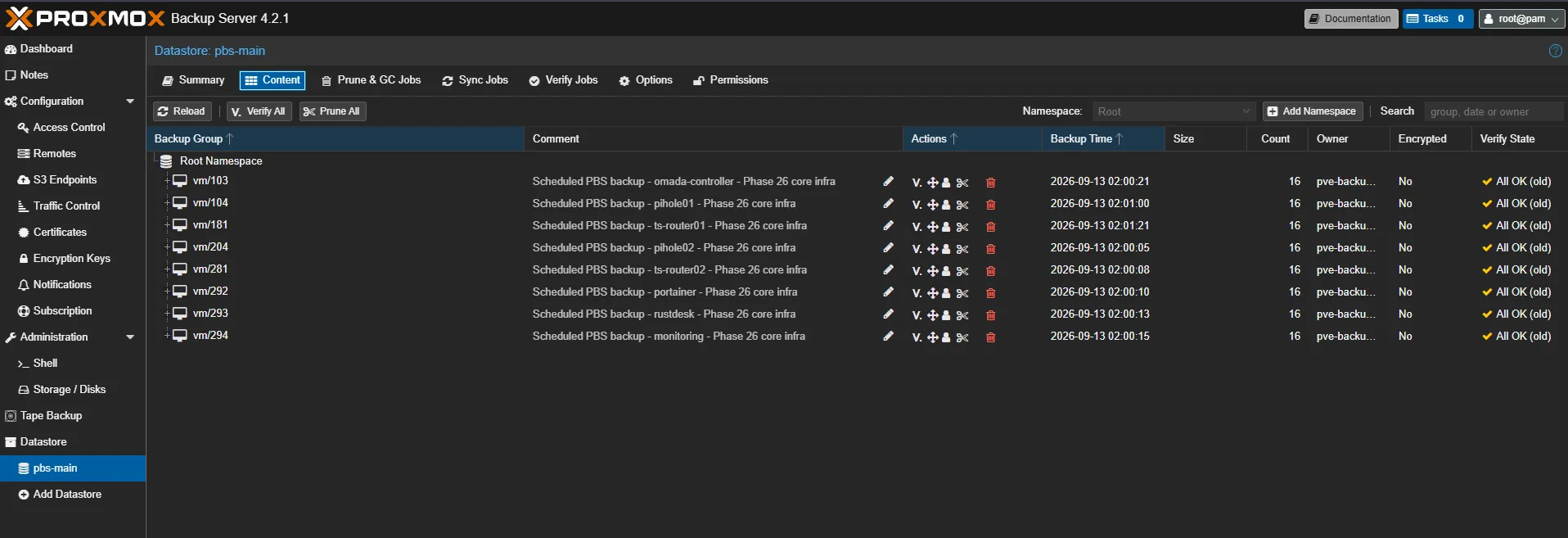
Task: Click Verify All button
Action: (x=259, y=111)
